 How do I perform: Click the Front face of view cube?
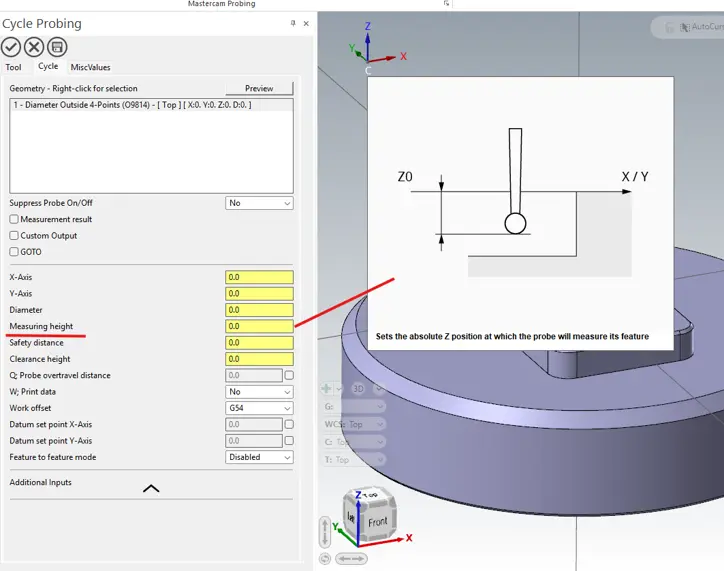(377, 522)
